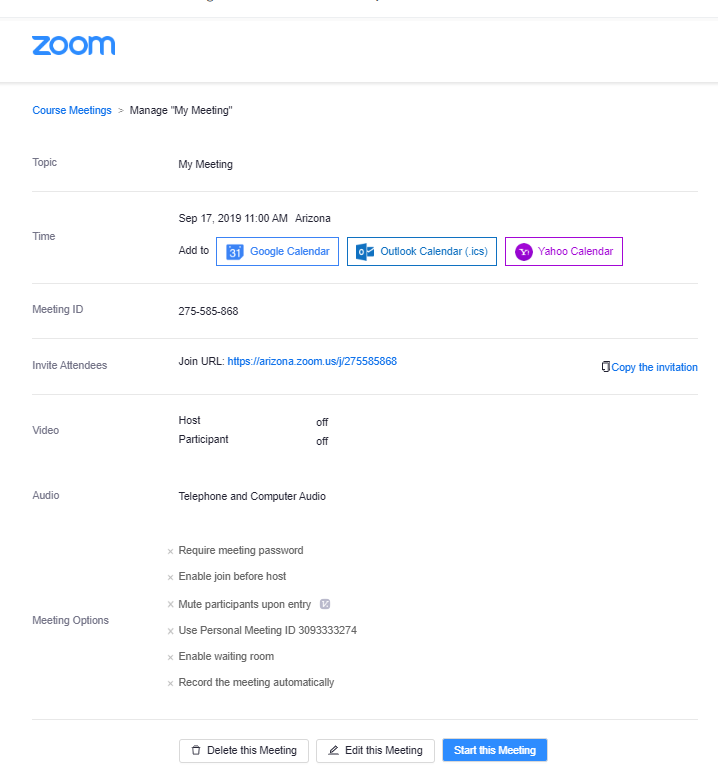718x768 pixels.
Task: Click the Audio label
Action: (x=46, y=495)
